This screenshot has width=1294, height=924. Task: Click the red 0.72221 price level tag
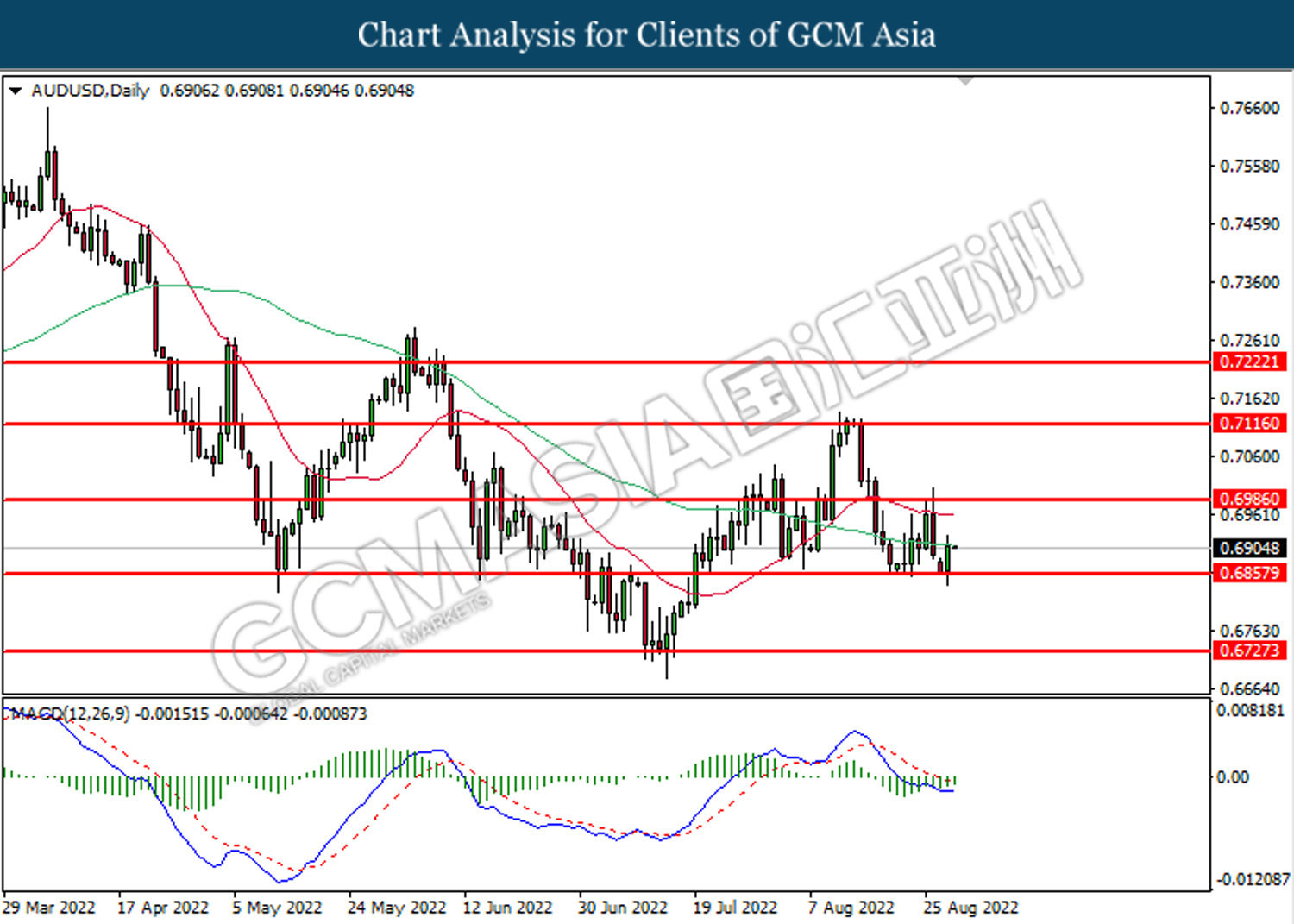point(1249,361)
